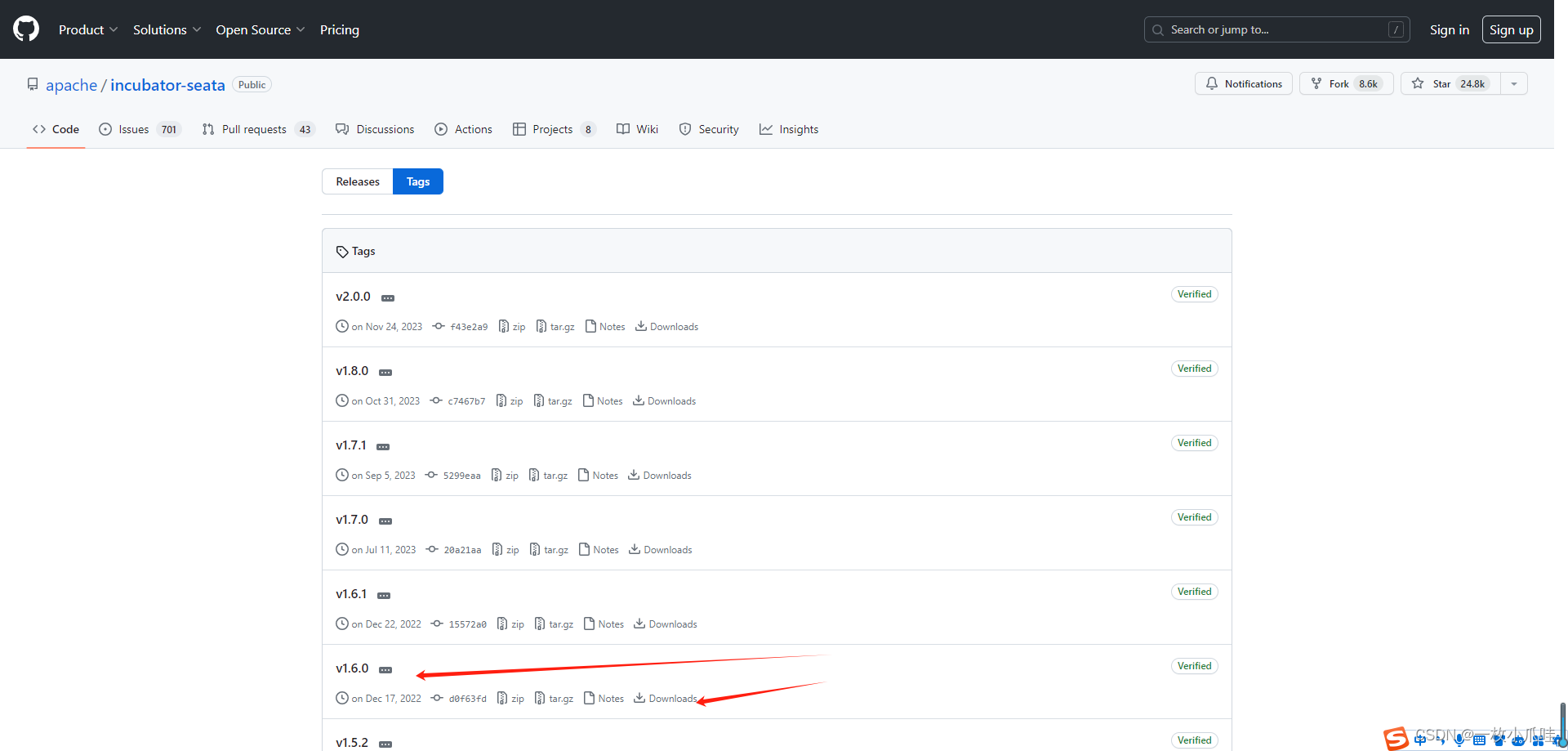Viewport: 1568px width, 751px height.
Task: Open commit 5299eaa for v1.7.1
Action: [452, 476]
